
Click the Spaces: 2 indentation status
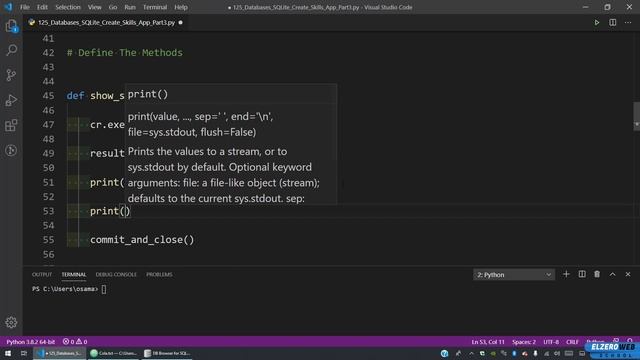coord(524,342)
